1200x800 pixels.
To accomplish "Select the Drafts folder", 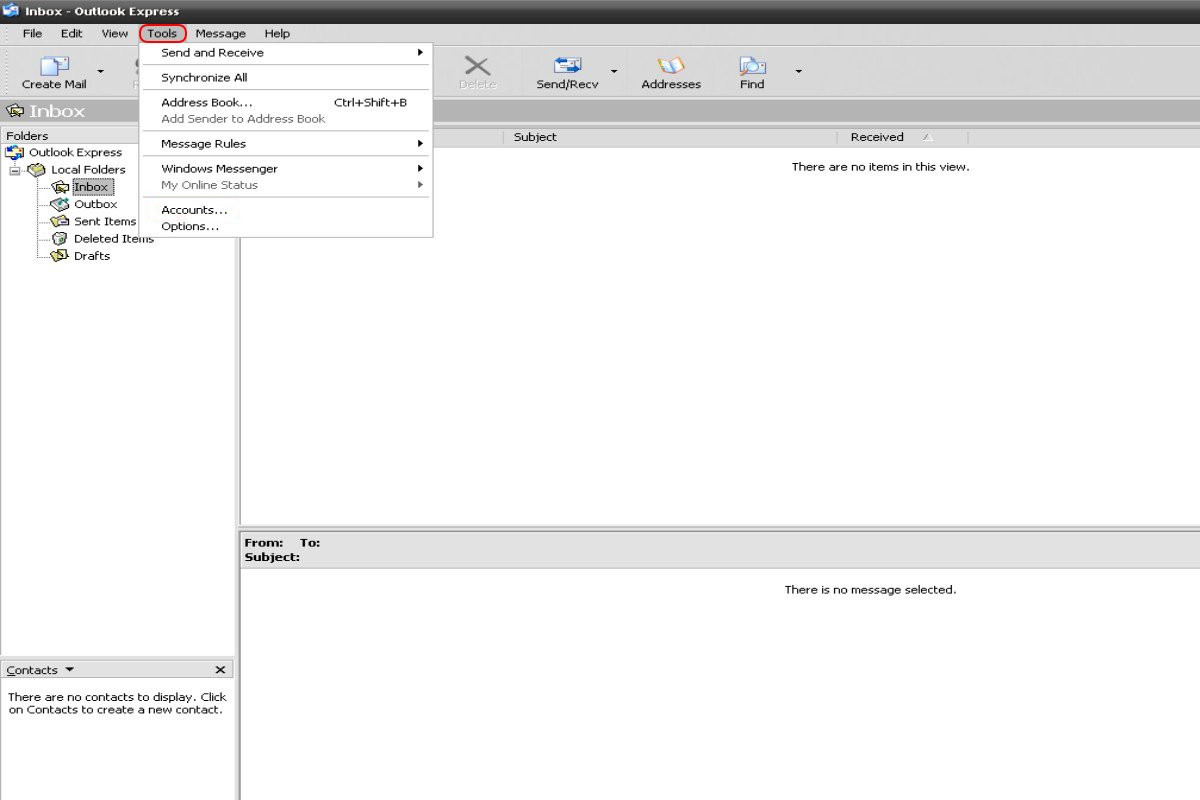I will click(92, 256).
